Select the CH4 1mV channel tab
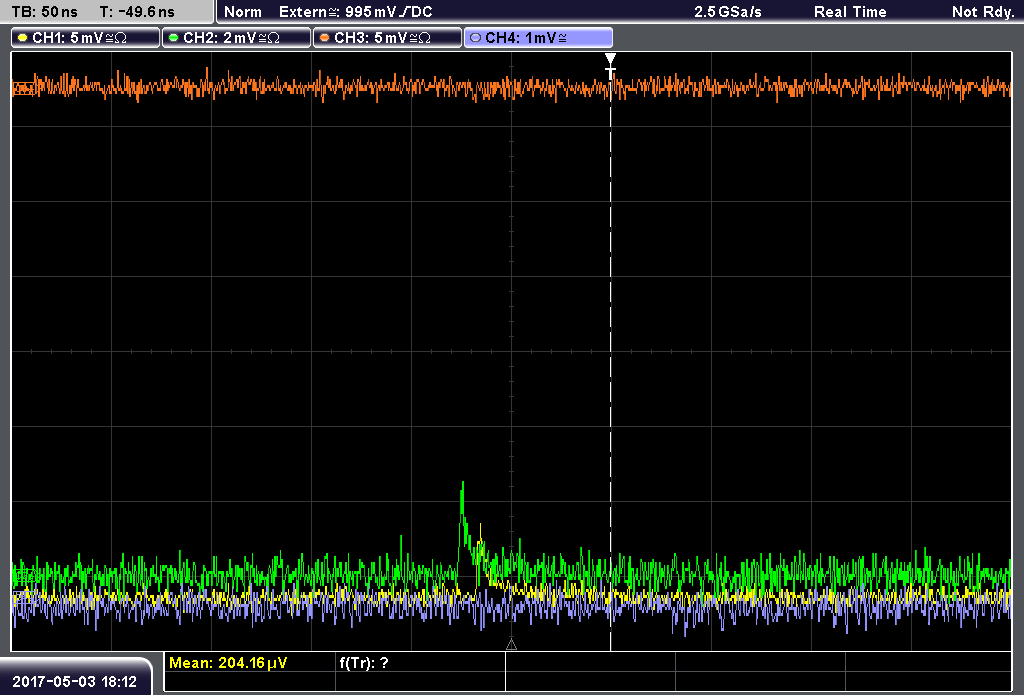The width and height of the screenshot is (1024, 695). [x=538, y=38]
